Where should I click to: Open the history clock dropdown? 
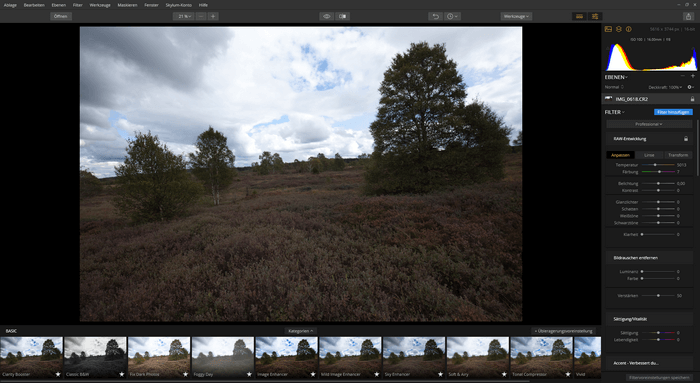coord(452,17)
